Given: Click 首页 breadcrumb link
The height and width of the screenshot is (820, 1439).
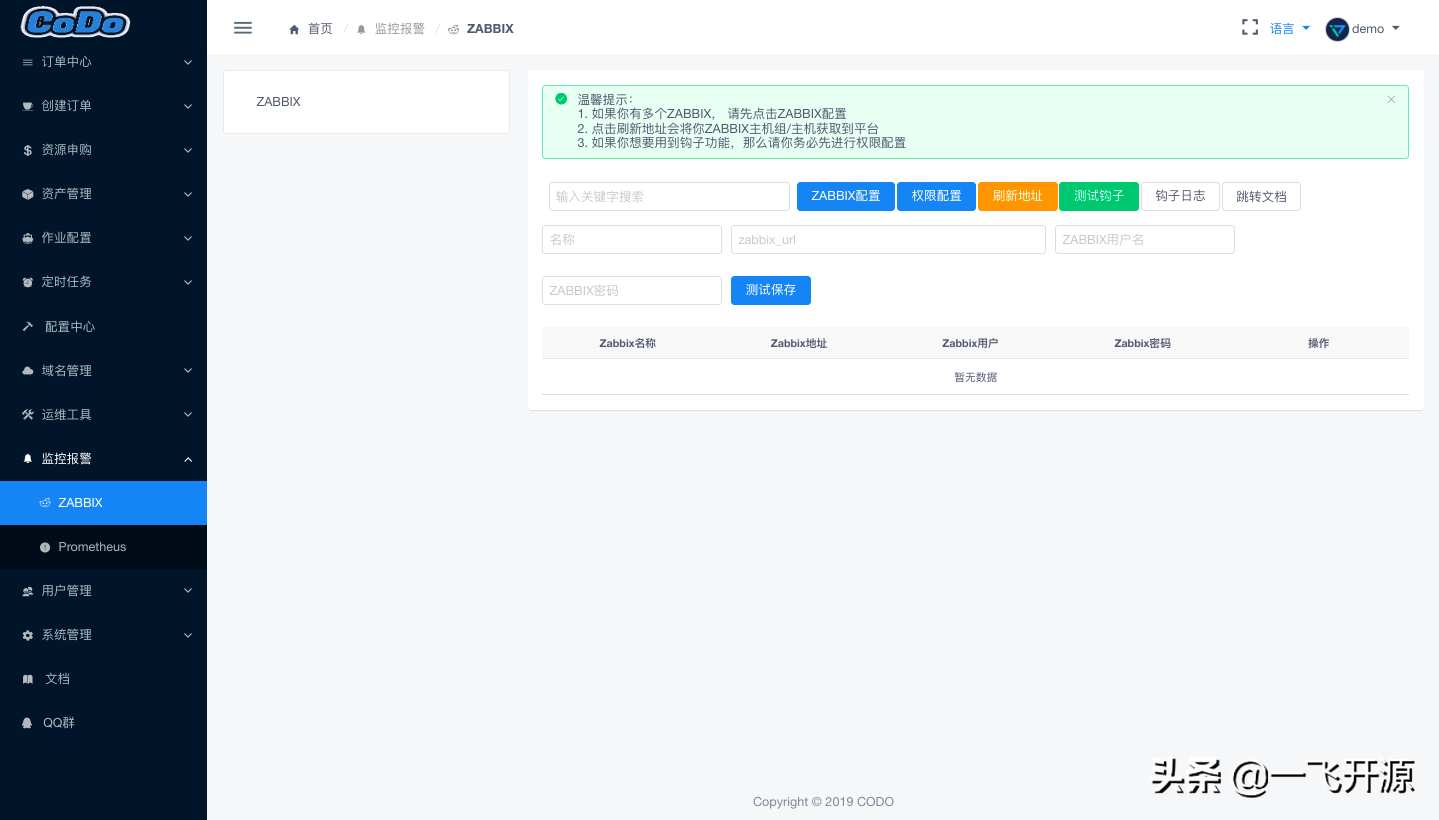Looking at the screenshot, I should 320,29.
